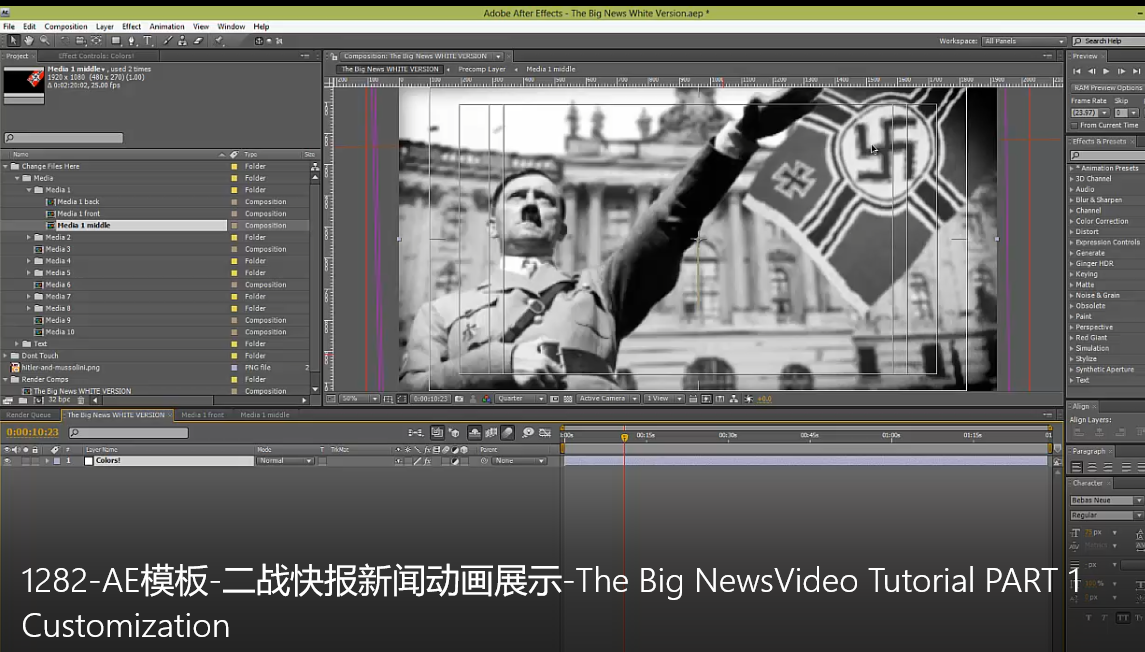Viewport: 1145px width, 652px height.
Task: Play the composition preview
Action: [1106, 71]
